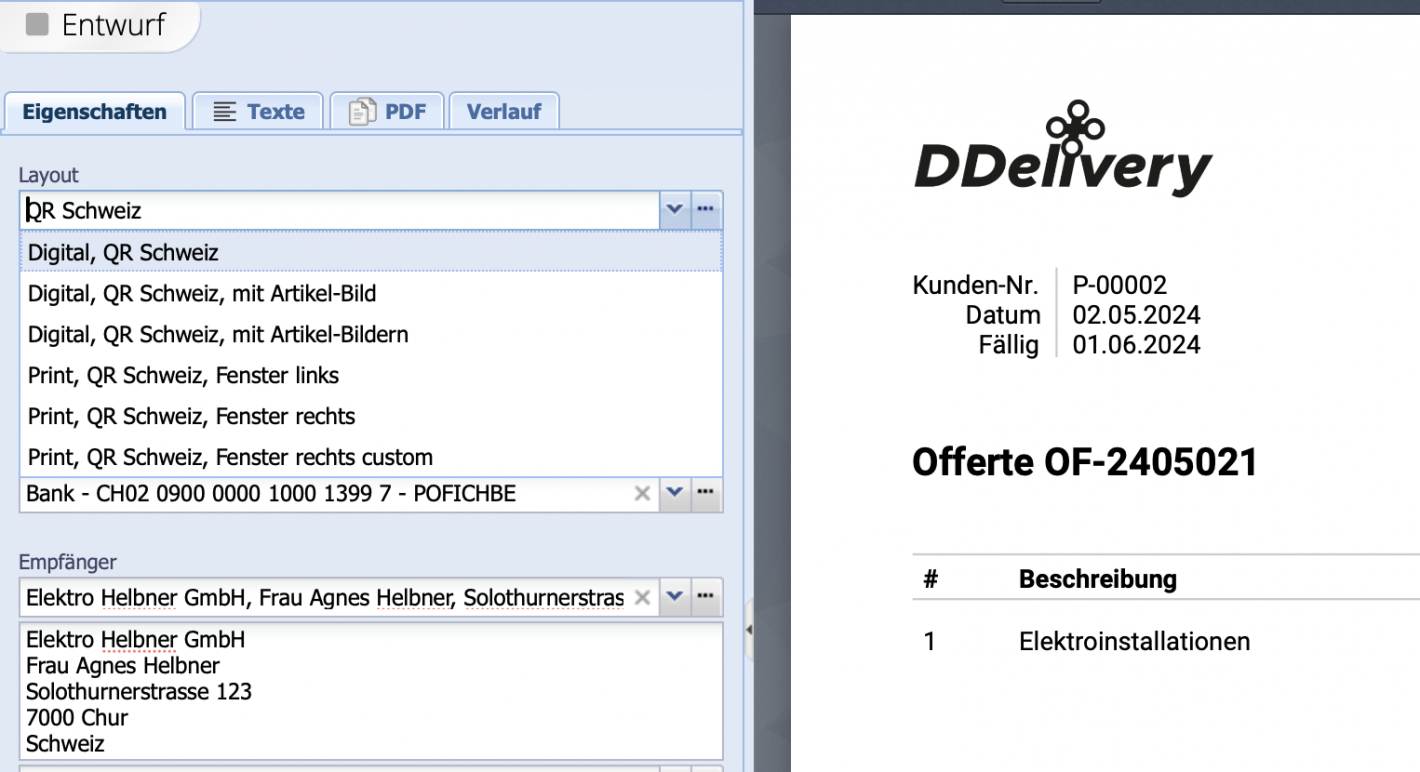Viewport: 1420px width, 772px height.
Task: Switch to the Eigenschaften tab
Action: click(x=94, y=111)
